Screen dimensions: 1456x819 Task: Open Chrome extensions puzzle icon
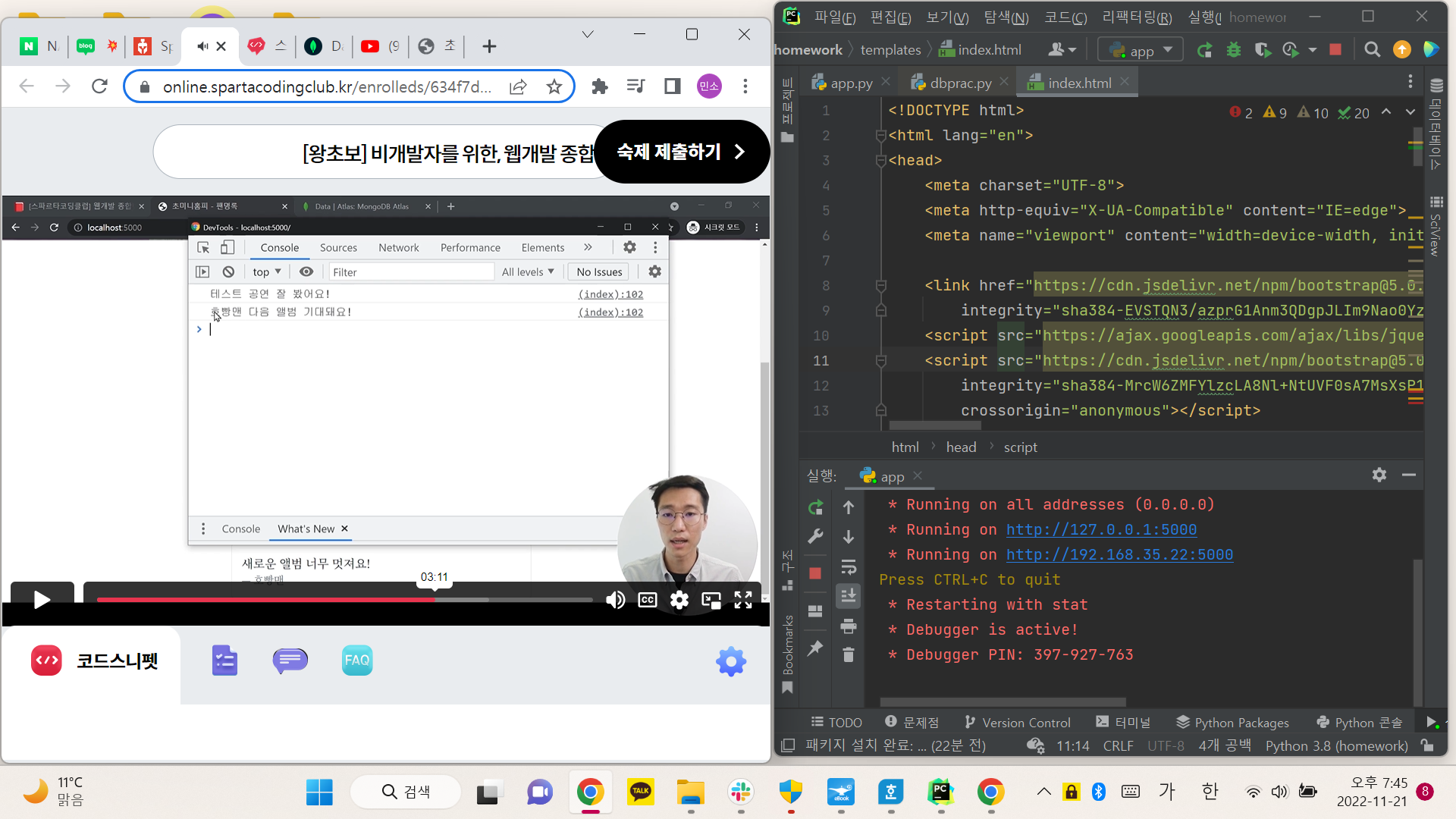pos(600,86)
